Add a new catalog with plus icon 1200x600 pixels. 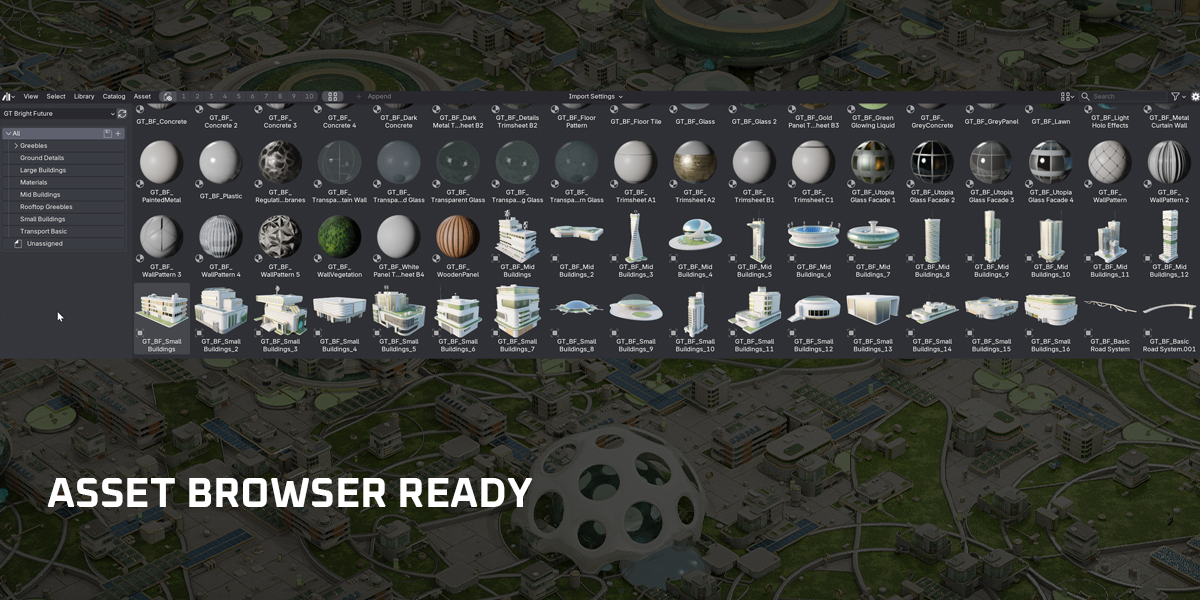coord(118,133)
